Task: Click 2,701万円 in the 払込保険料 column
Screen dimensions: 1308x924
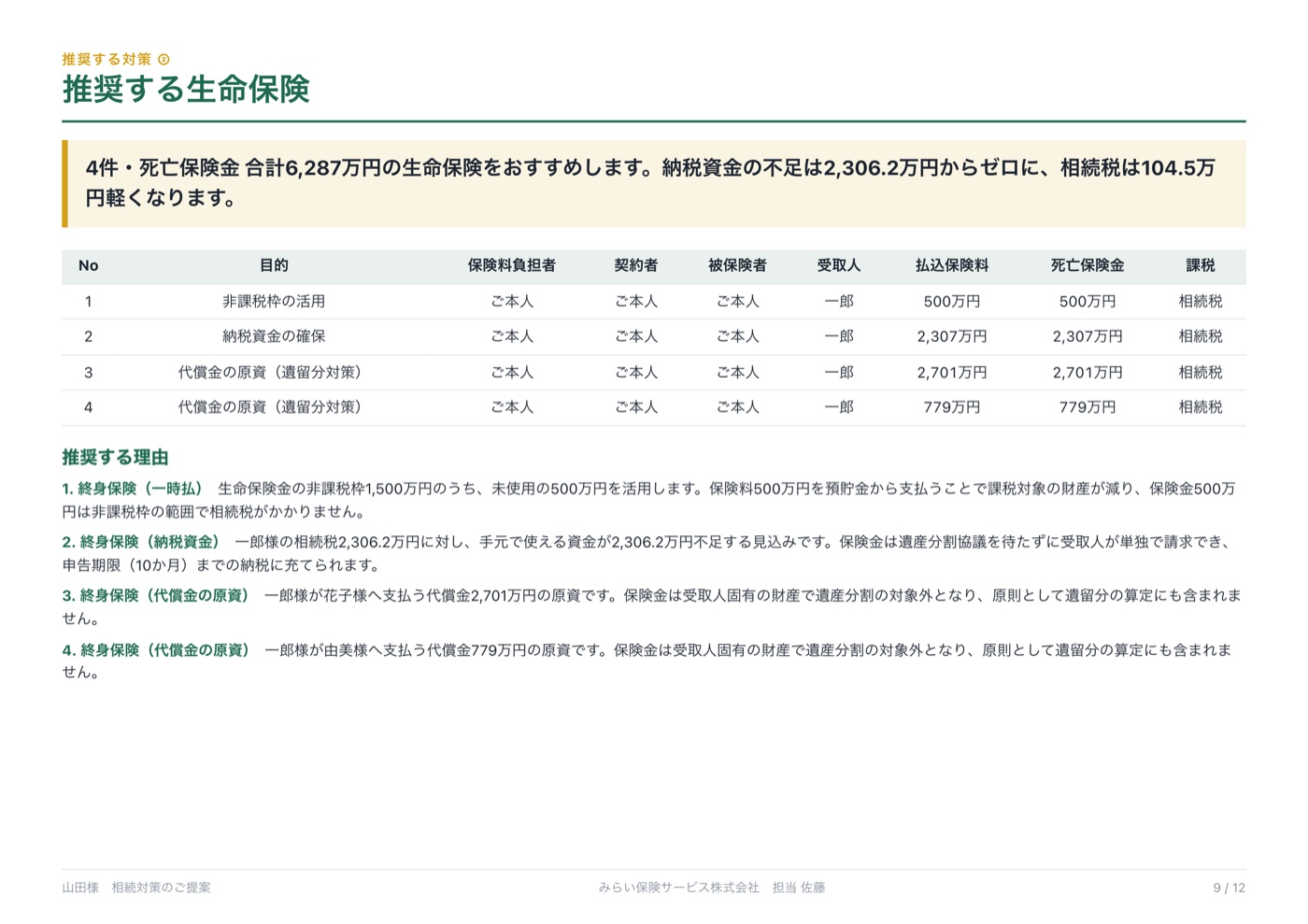Action: tap(952, 372)
